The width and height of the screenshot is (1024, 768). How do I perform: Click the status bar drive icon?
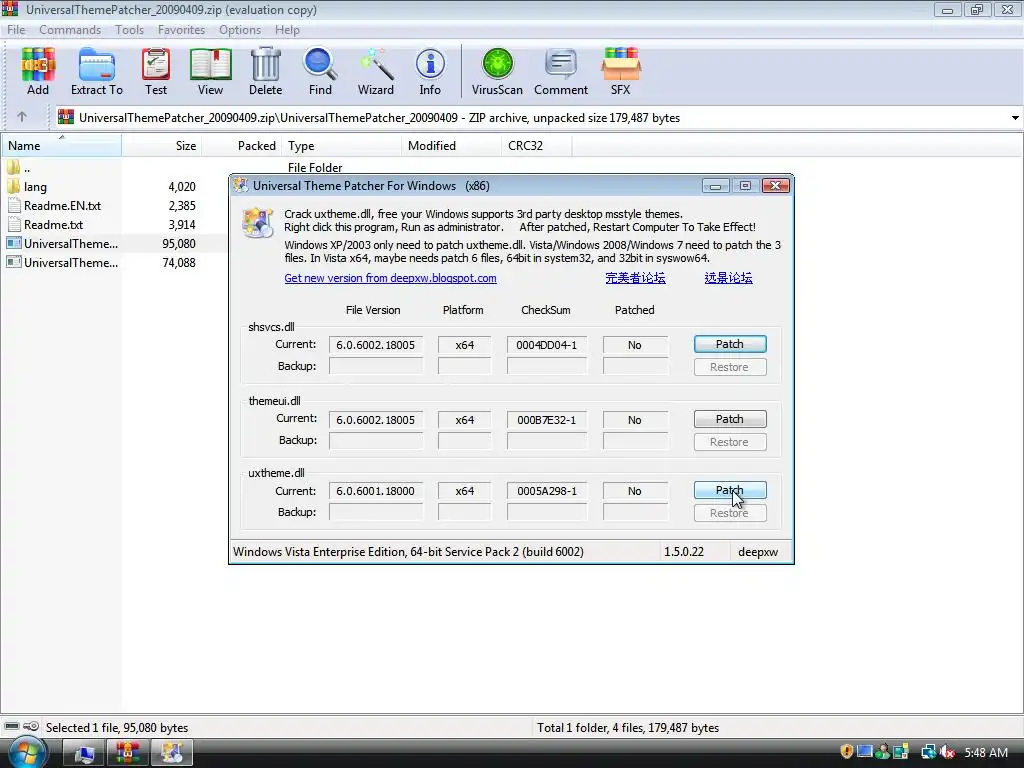pyautogui.click(x=12, y=726)
